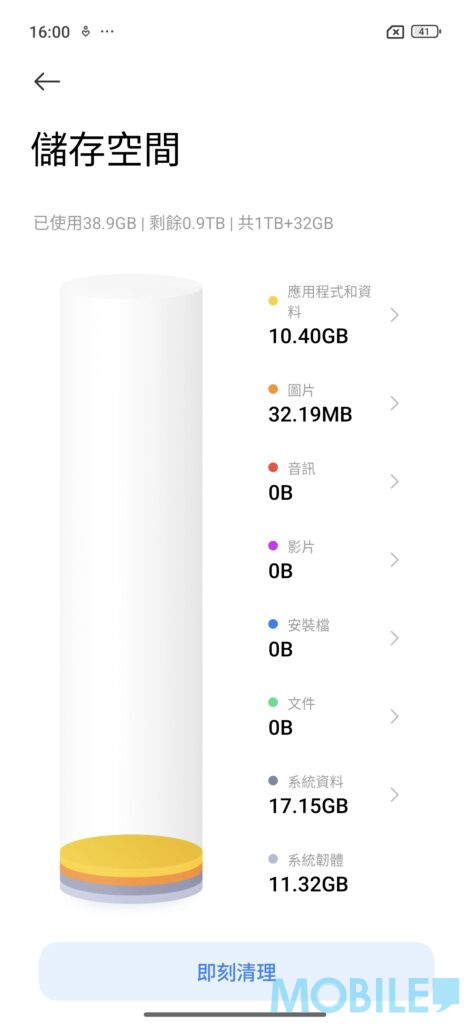The width and height of the screenshot is (473, 1024).
Task: Open 安裝檔 storage chevron
Action: (x=394, y=638)
